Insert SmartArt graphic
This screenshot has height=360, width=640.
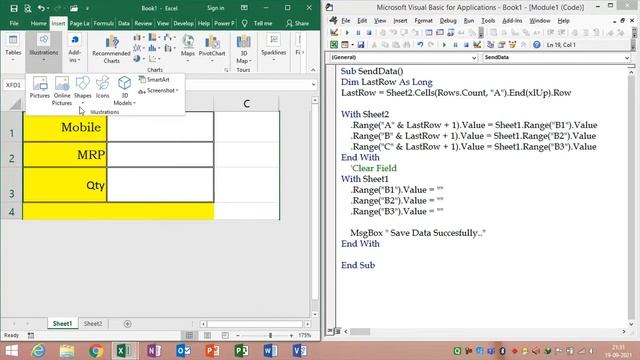154,80
